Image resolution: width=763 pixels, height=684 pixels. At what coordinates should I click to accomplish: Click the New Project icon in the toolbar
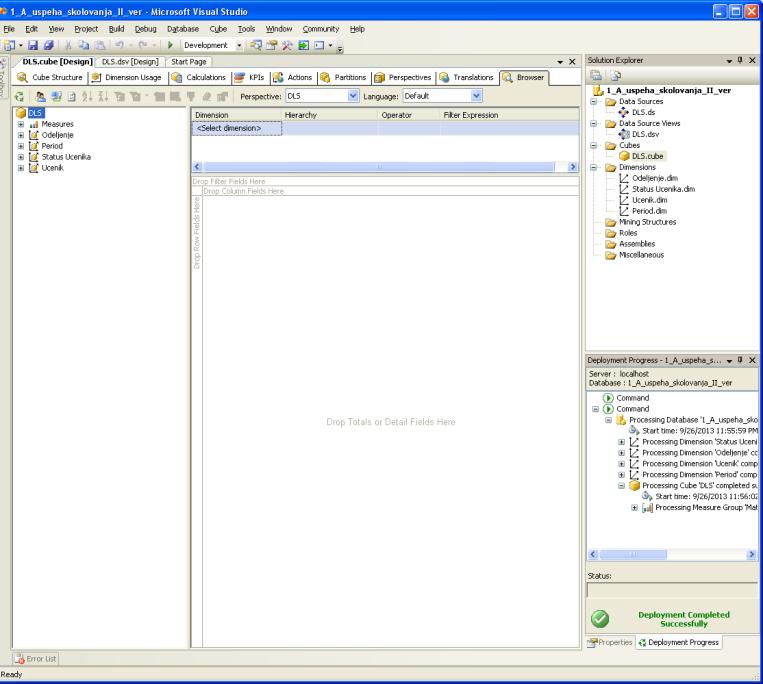coord(9,45)
